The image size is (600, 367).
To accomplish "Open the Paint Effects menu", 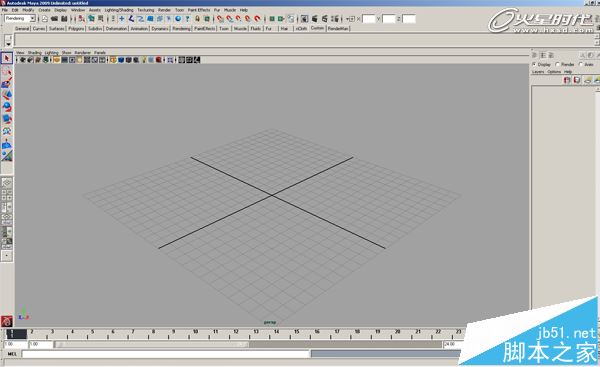I will coord(199,10).
